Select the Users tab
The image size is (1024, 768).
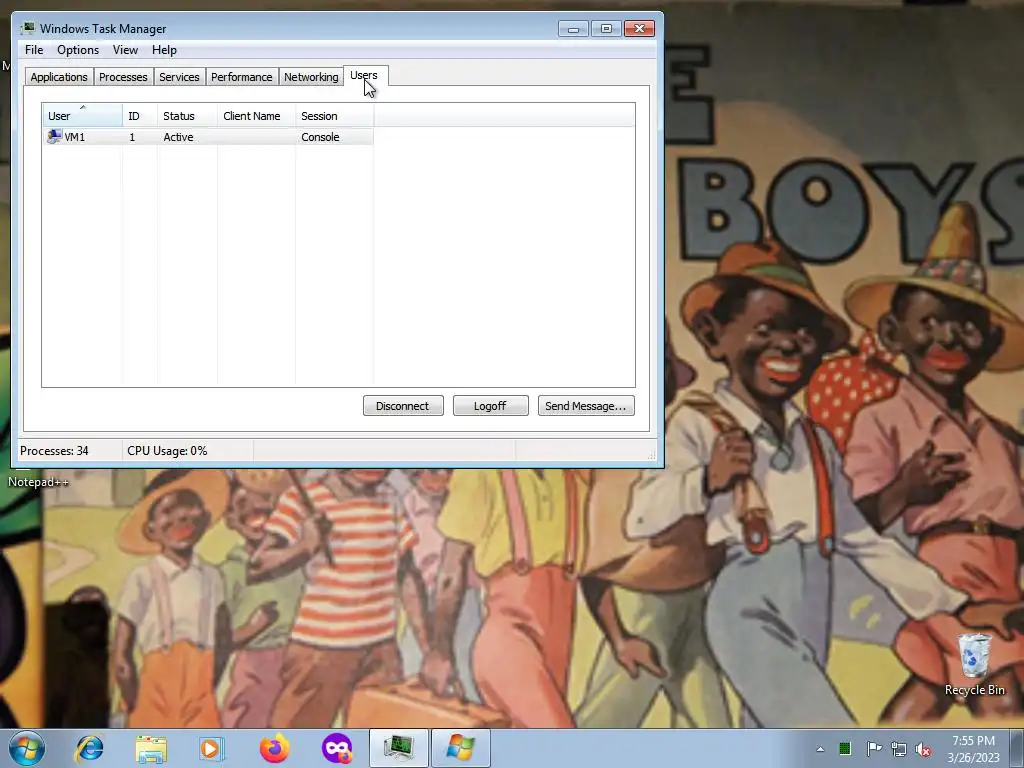pos(364,75)
